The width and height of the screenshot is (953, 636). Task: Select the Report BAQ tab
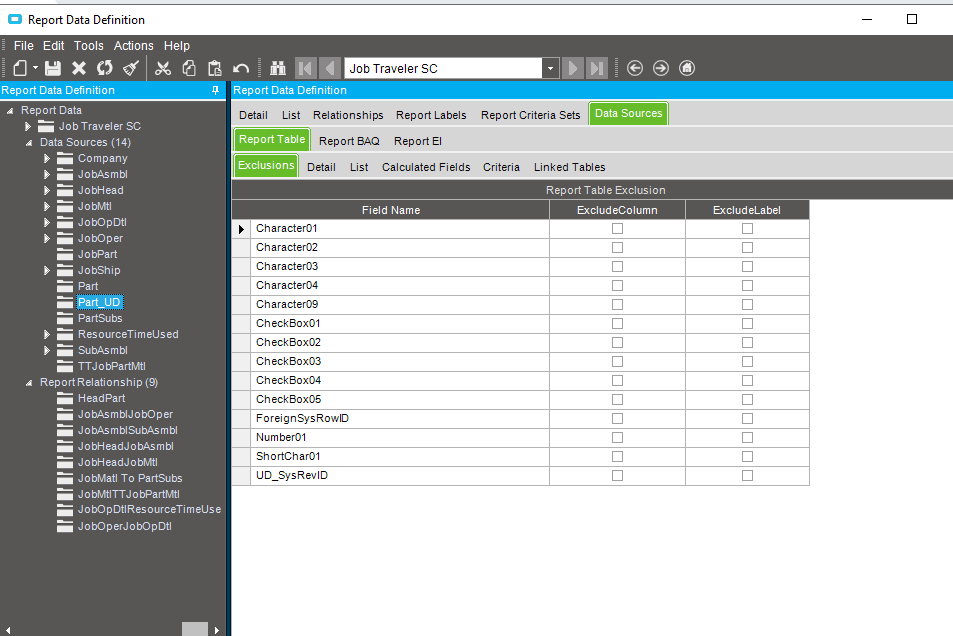coord(349,141)
